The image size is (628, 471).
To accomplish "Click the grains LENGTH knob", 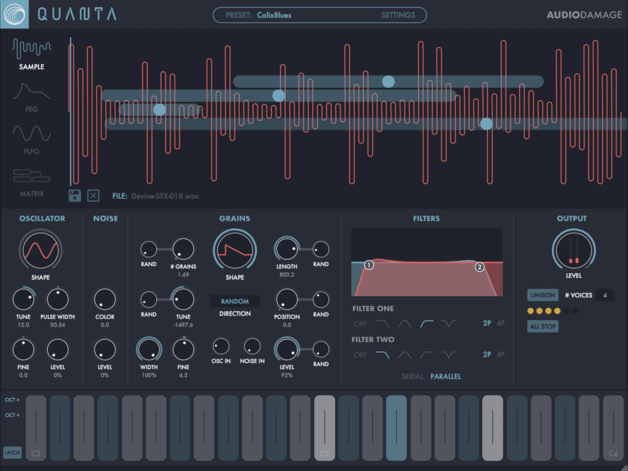I will [x=287, y=249].
